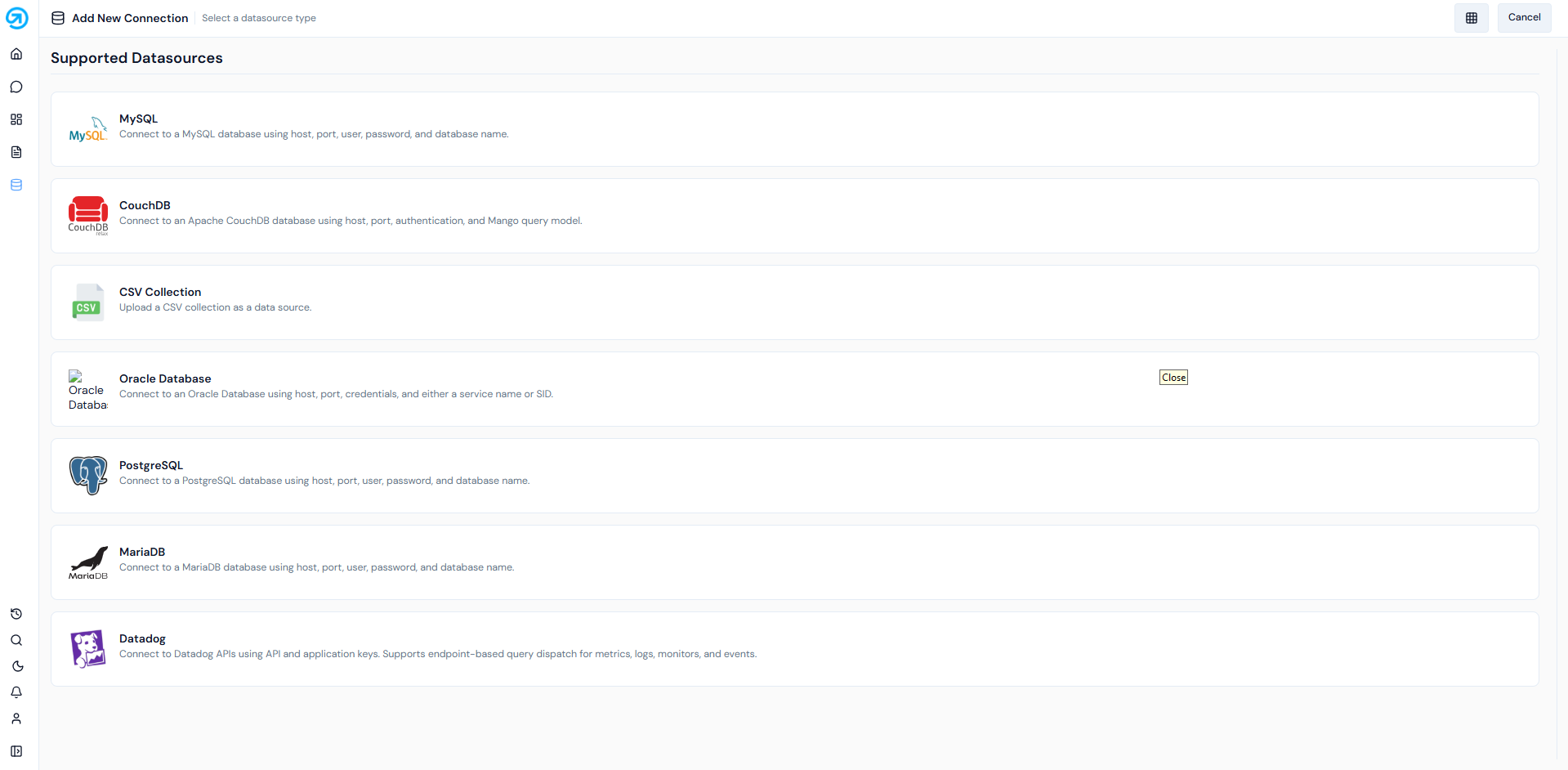Viewport: 1568px width, 770px height.
Task: Click the vertical page scrollbar
Action: (1562, 403)
